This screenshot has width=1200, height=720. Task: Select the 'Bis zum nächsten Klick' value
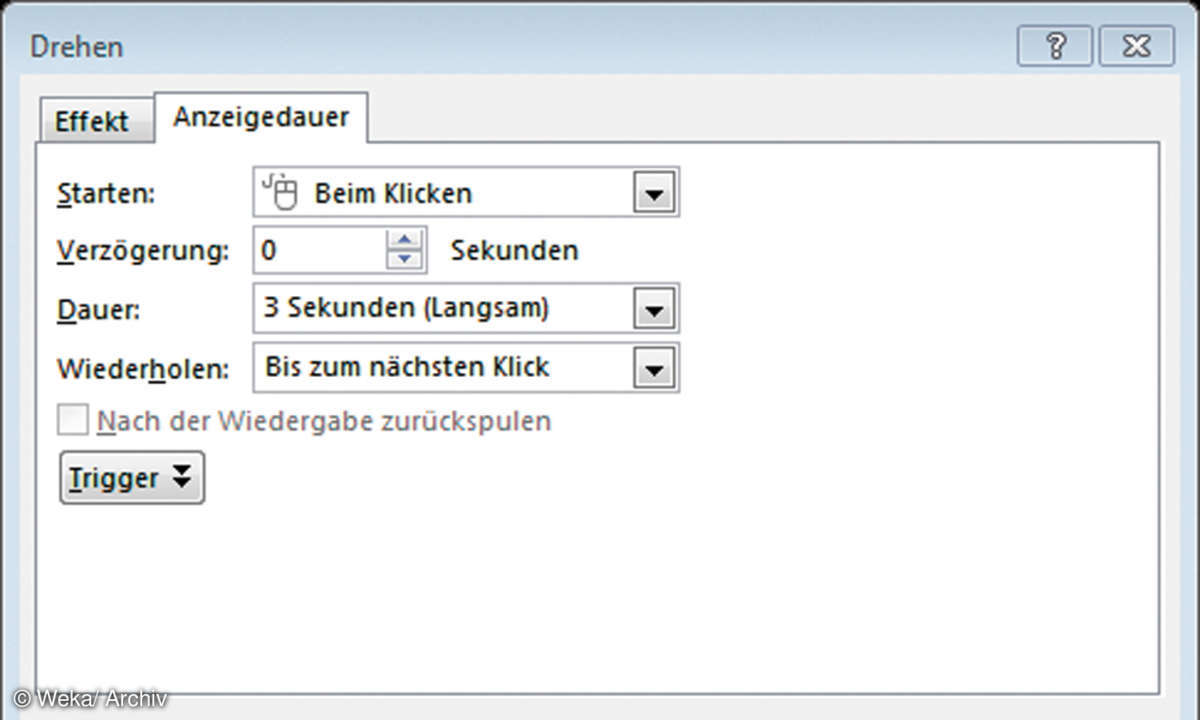click(407, 366)
